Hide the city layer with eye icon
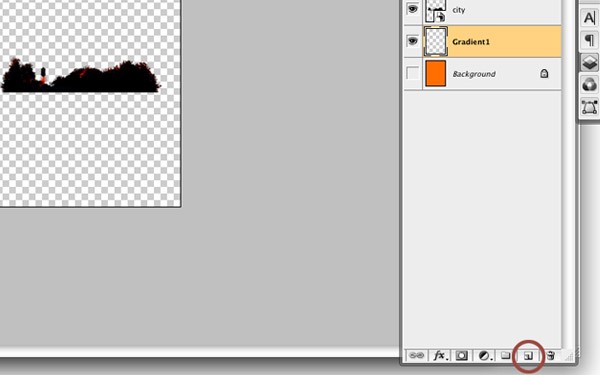This screenshot has width=600, height=375. [x=412, y=9]
